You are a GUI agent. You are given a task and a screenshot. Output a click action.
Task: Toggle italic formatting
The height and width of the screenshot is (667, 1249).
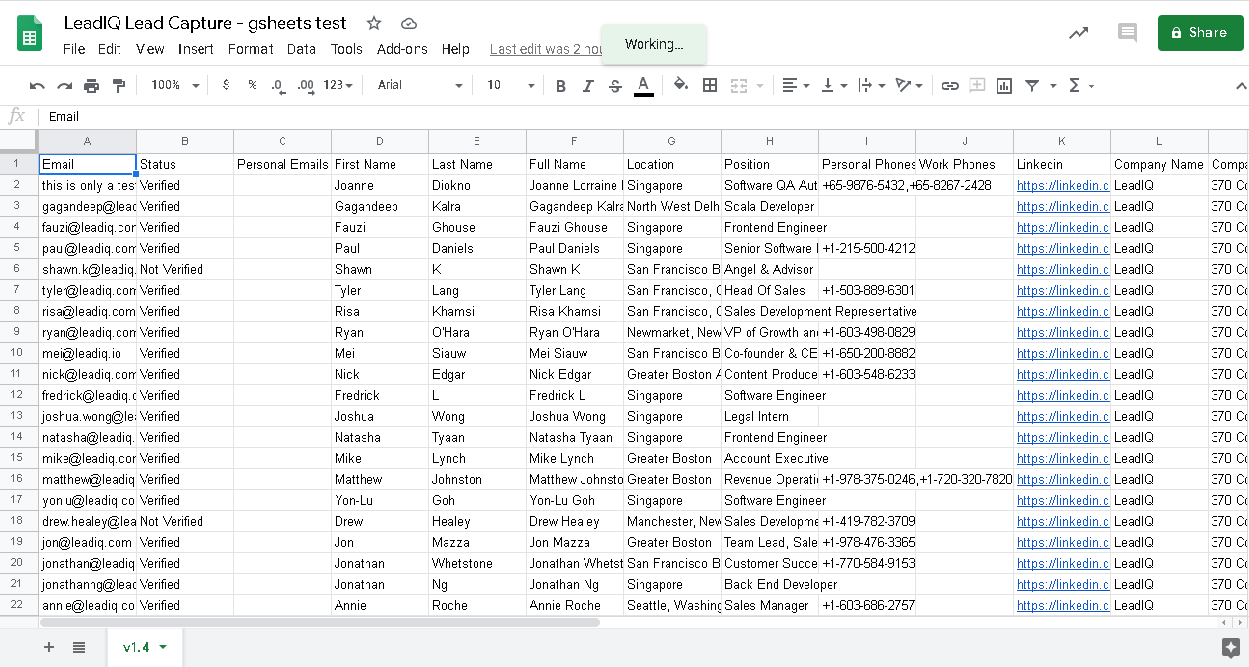coord(588,86)
